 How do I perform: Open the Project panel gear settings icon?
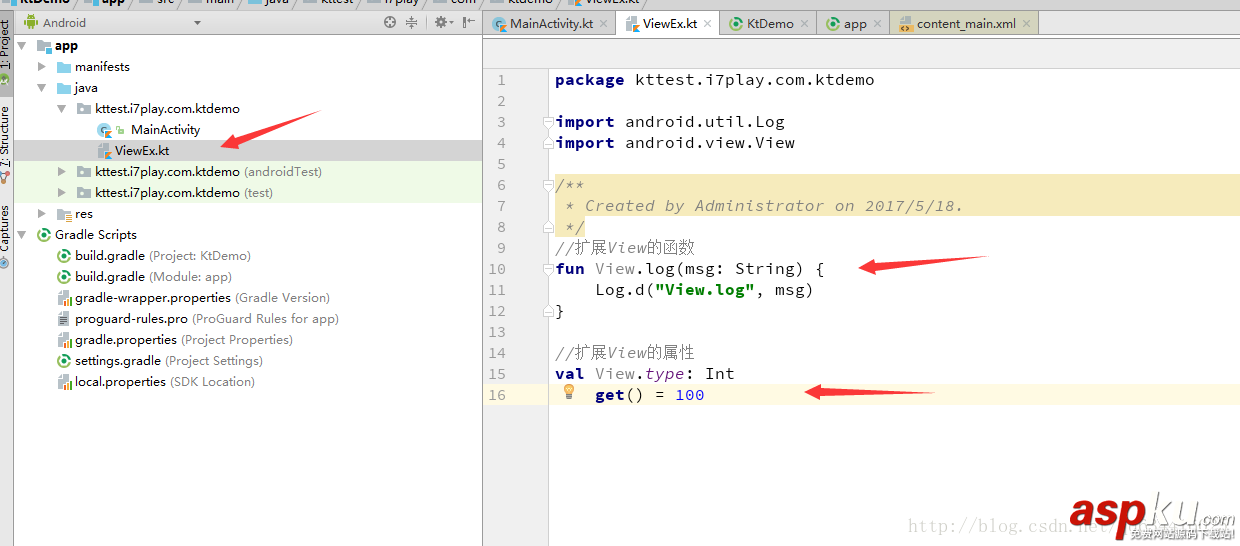pyautogui.click(x=441, y=22)
